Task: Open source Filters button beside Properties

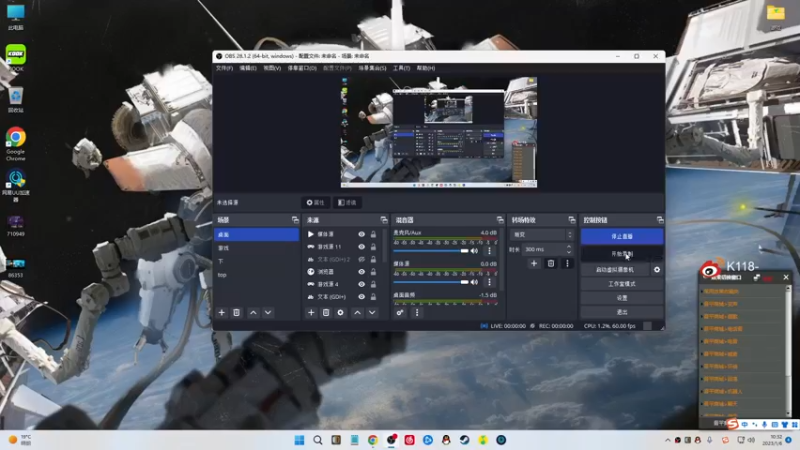Action: (347, 203)
